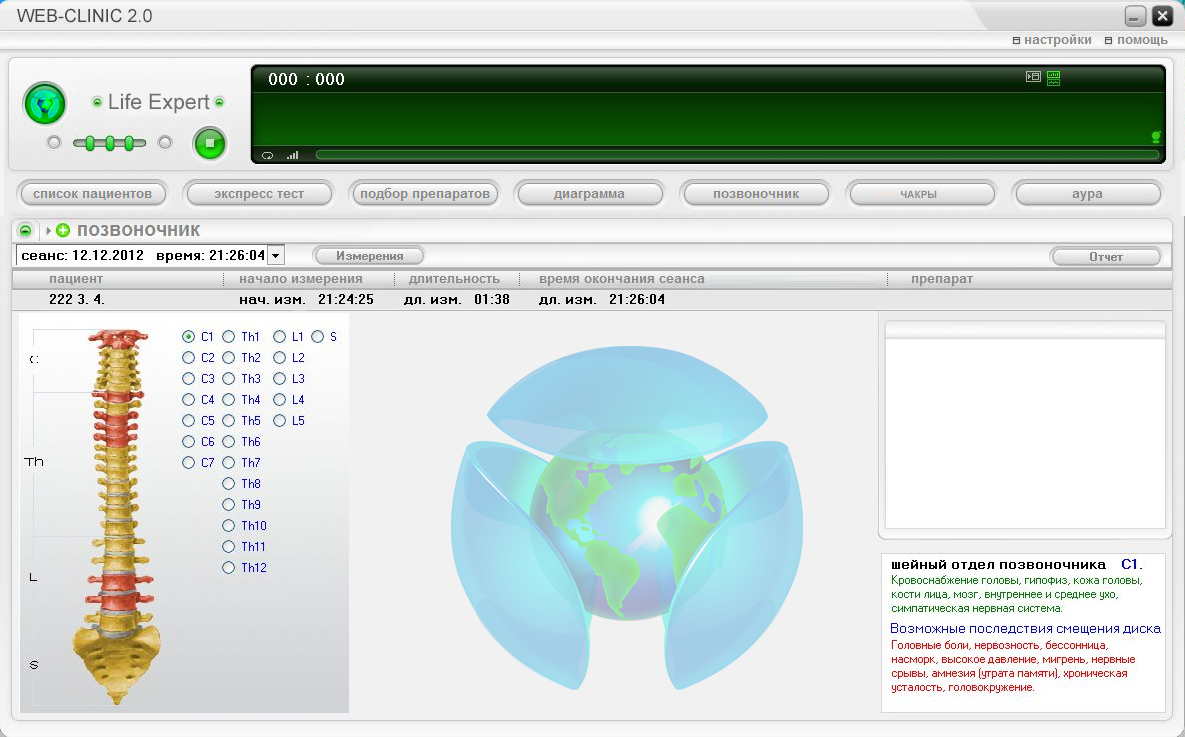Click the duration value 01:38
1185x737 pixels.
point(492,299)
